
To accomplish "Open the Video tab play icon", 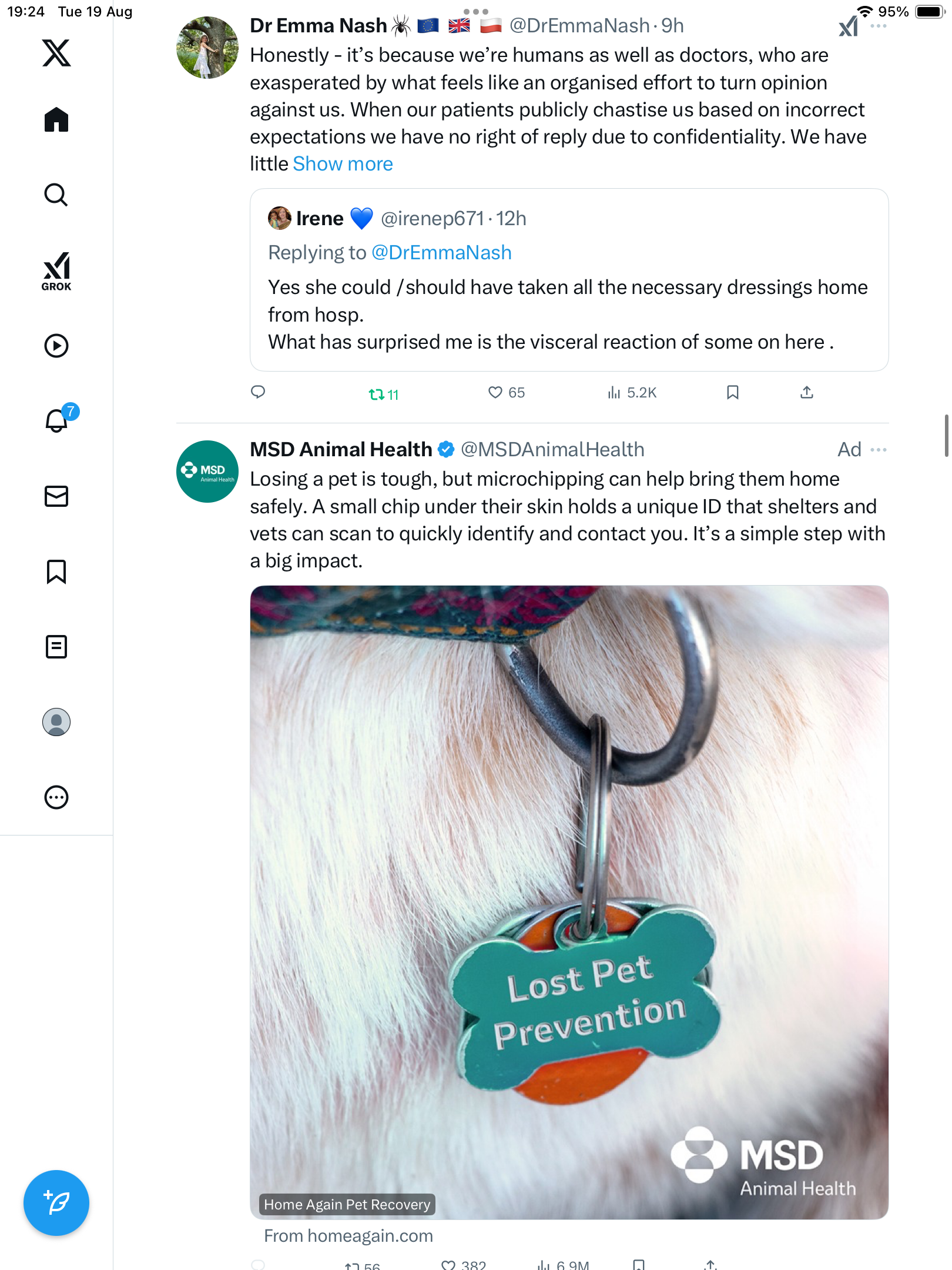I will coord(56,346).
